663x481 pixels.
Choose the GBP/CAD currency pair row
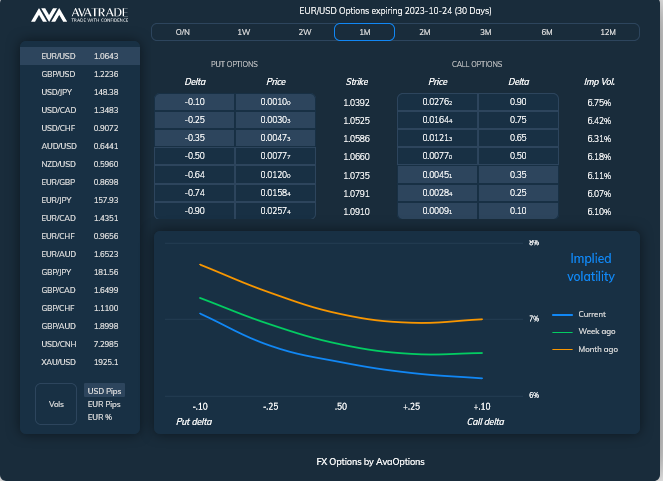tap(80, 290)
